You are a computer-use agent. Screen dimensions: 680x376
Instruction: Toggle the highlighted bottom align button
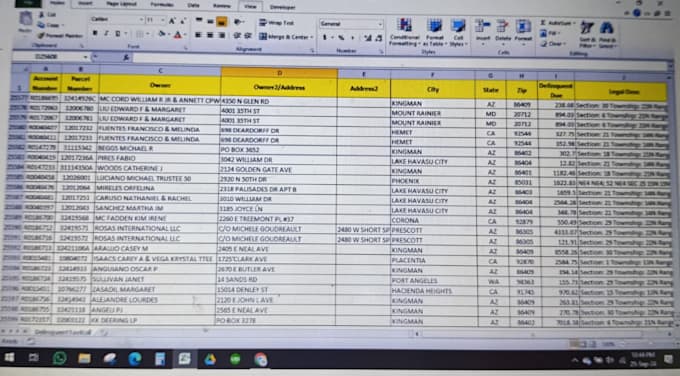tap(221, 22)
